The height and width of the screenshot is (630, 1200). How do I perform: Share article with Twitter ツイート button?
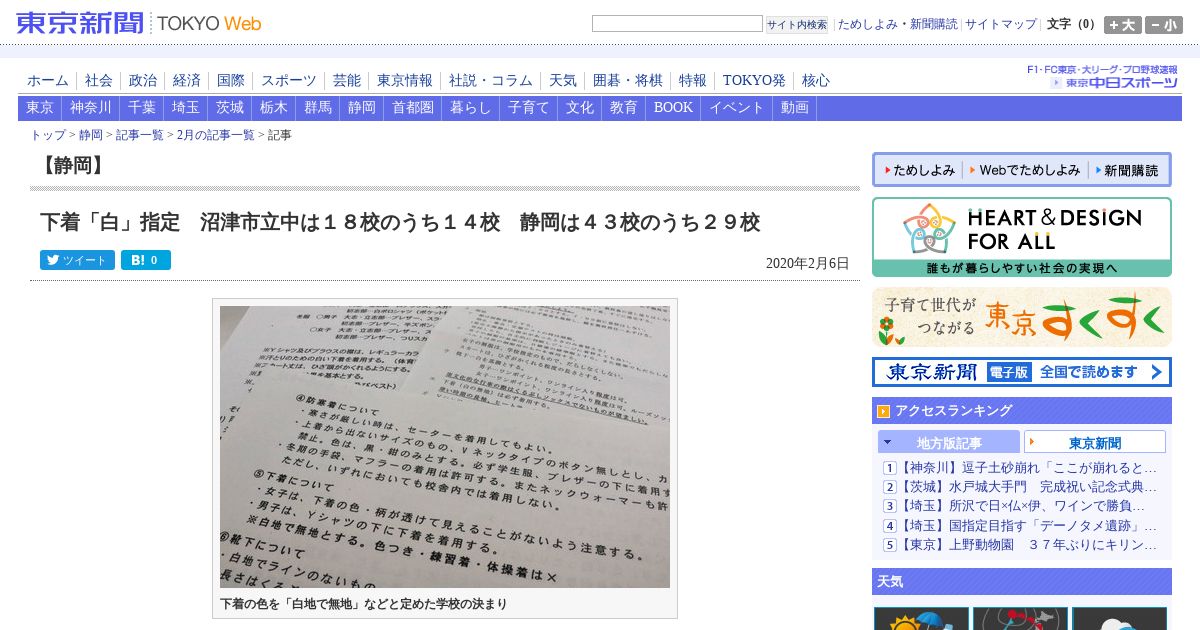click(77, 260)
